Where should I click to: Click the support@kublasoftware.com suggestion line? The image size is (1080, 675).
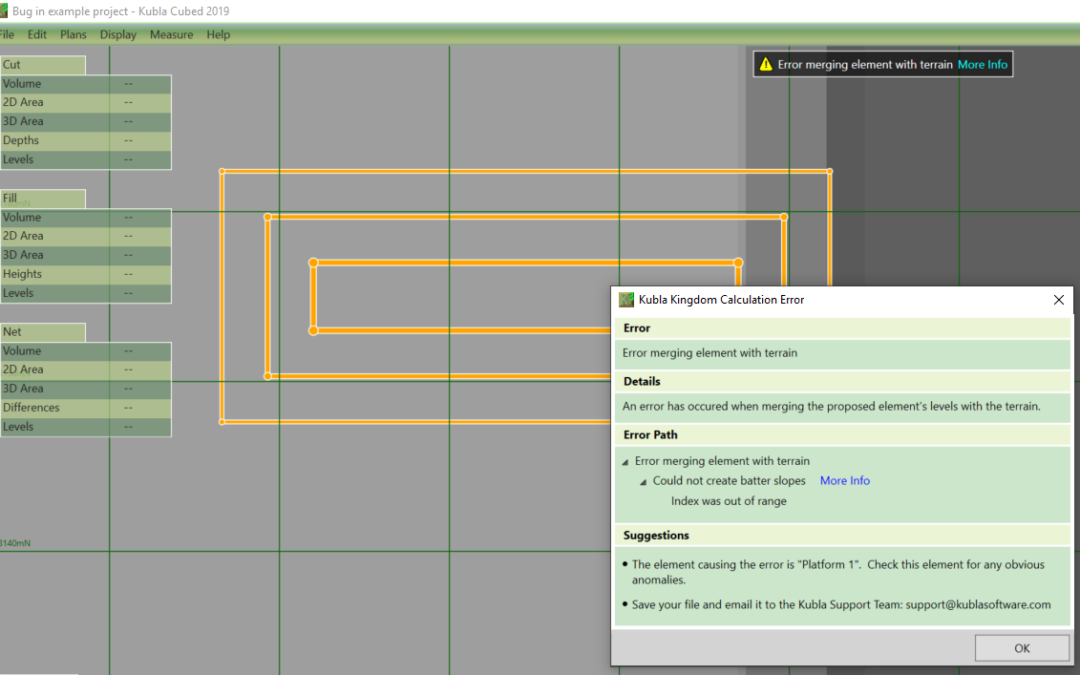pyautogui.click(x=841, y=605)
